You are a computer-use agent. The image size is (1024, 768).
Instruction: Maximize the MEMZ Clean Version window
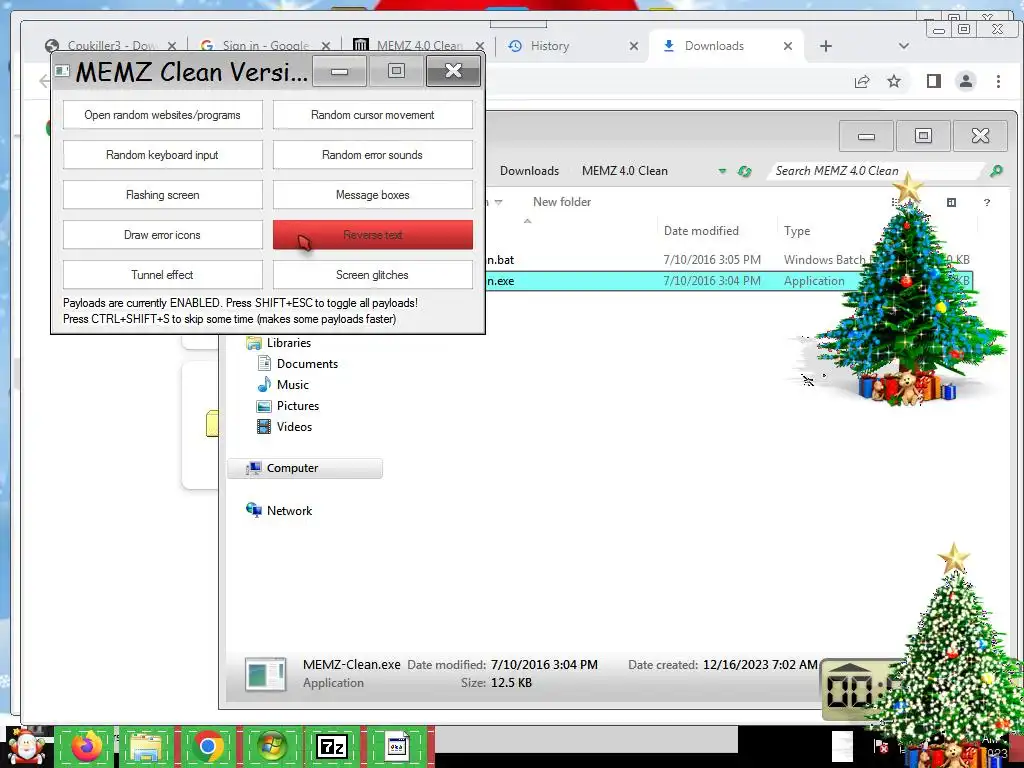396,71
